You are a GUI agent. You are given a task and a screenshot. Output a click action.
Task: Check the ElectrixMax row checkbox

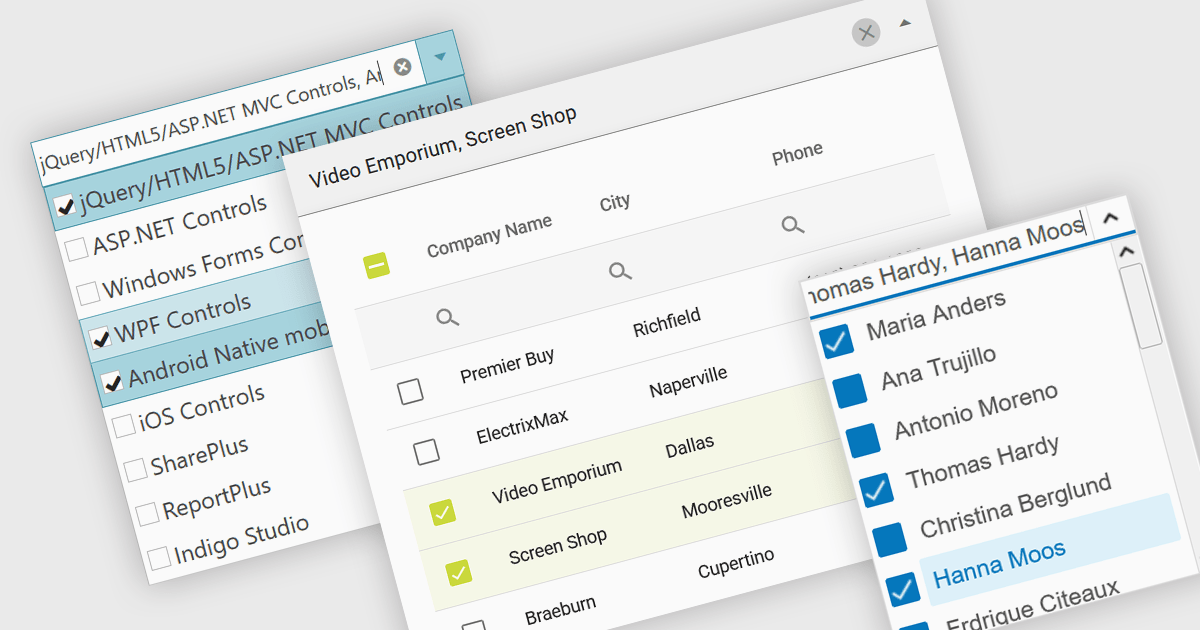click(x=427, y=452)
